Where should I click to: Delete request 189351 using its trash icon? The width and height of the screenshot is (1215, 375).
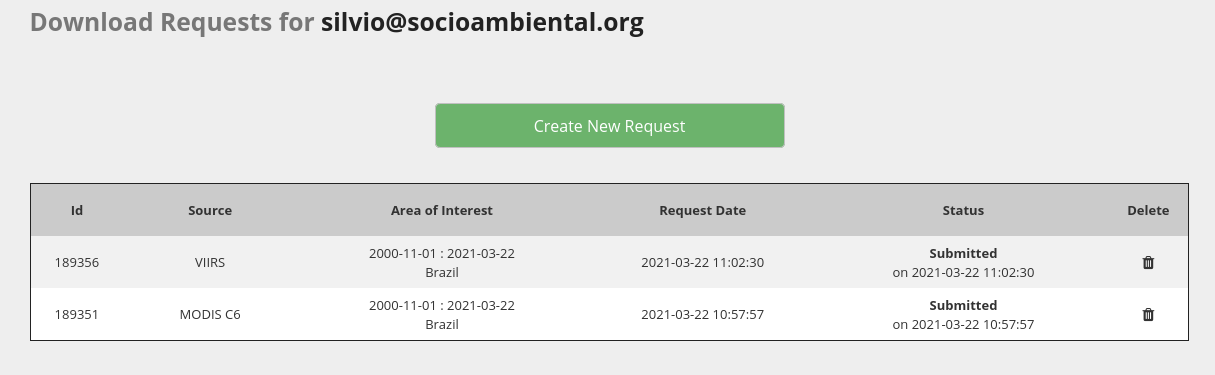tap(1148, 315)
